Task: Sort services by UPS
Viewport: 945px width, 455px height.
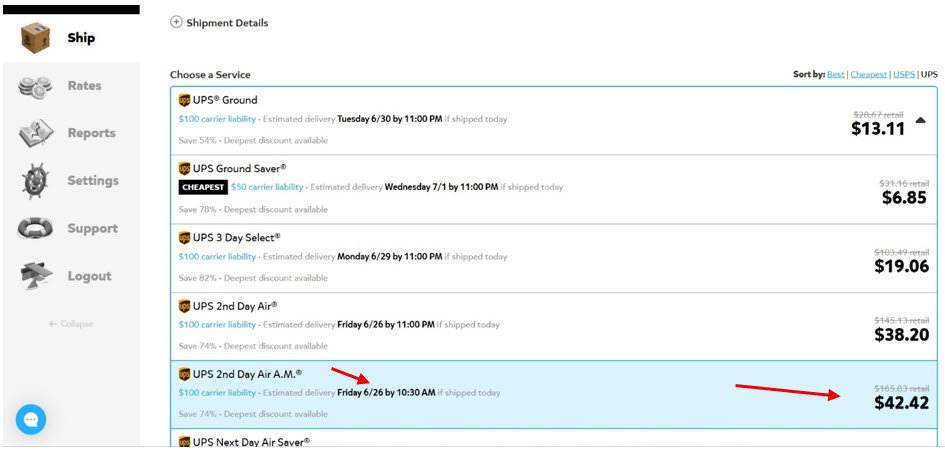Action: pyautogui.click(x=929, y=75)
